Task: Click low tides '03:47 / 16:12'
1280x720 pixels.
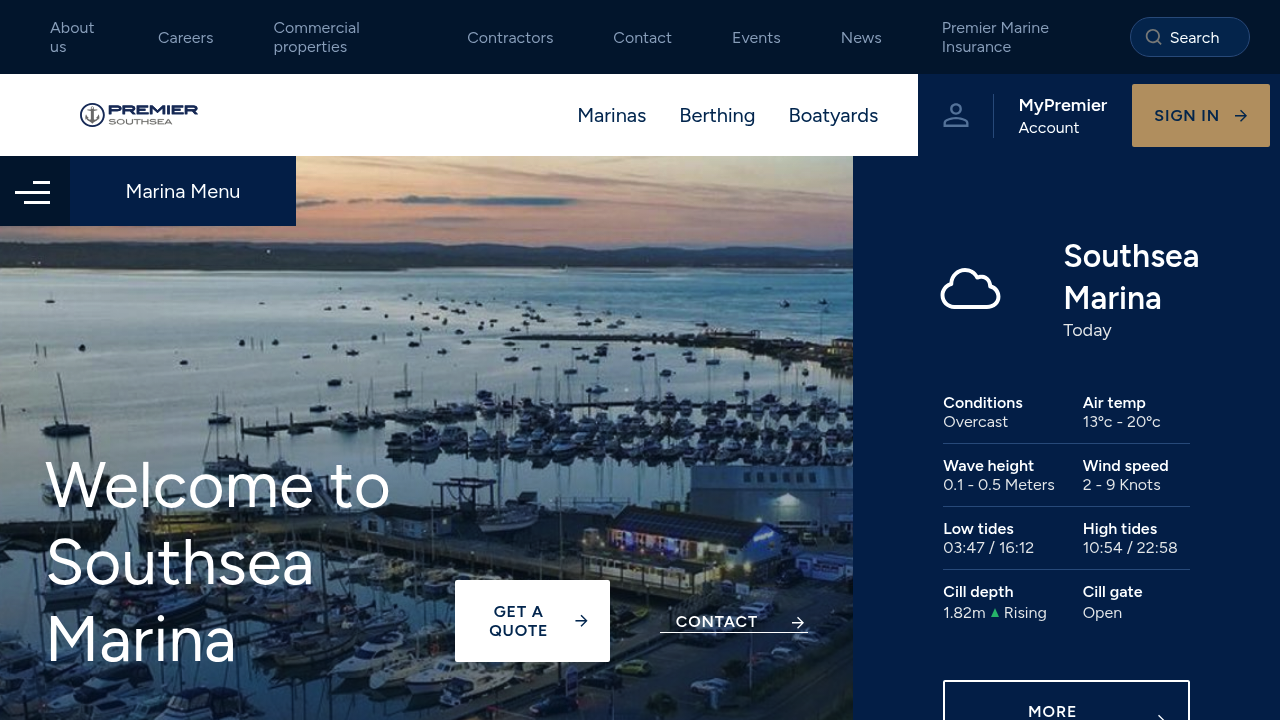Action: point(989,548)
